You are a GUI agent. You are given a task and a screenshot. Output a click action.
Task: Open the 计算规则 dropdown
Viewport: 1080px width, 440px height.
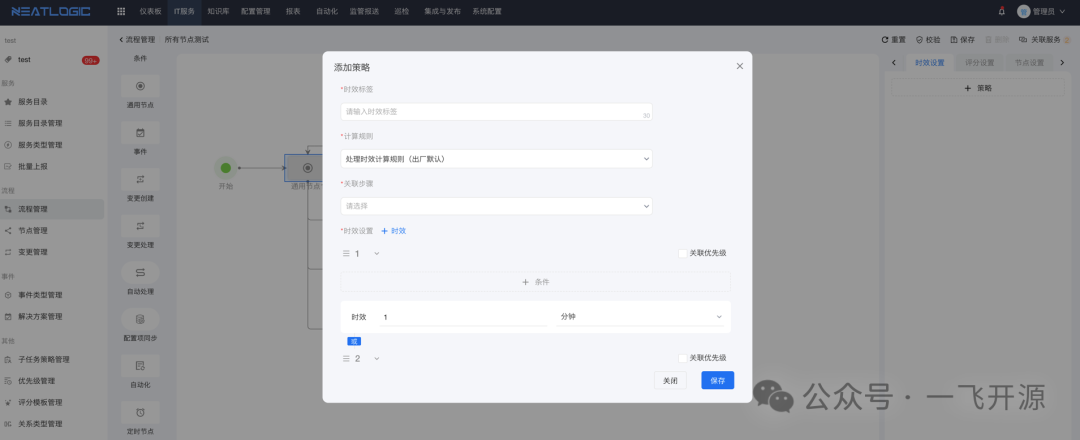click(x=496, y=159)
